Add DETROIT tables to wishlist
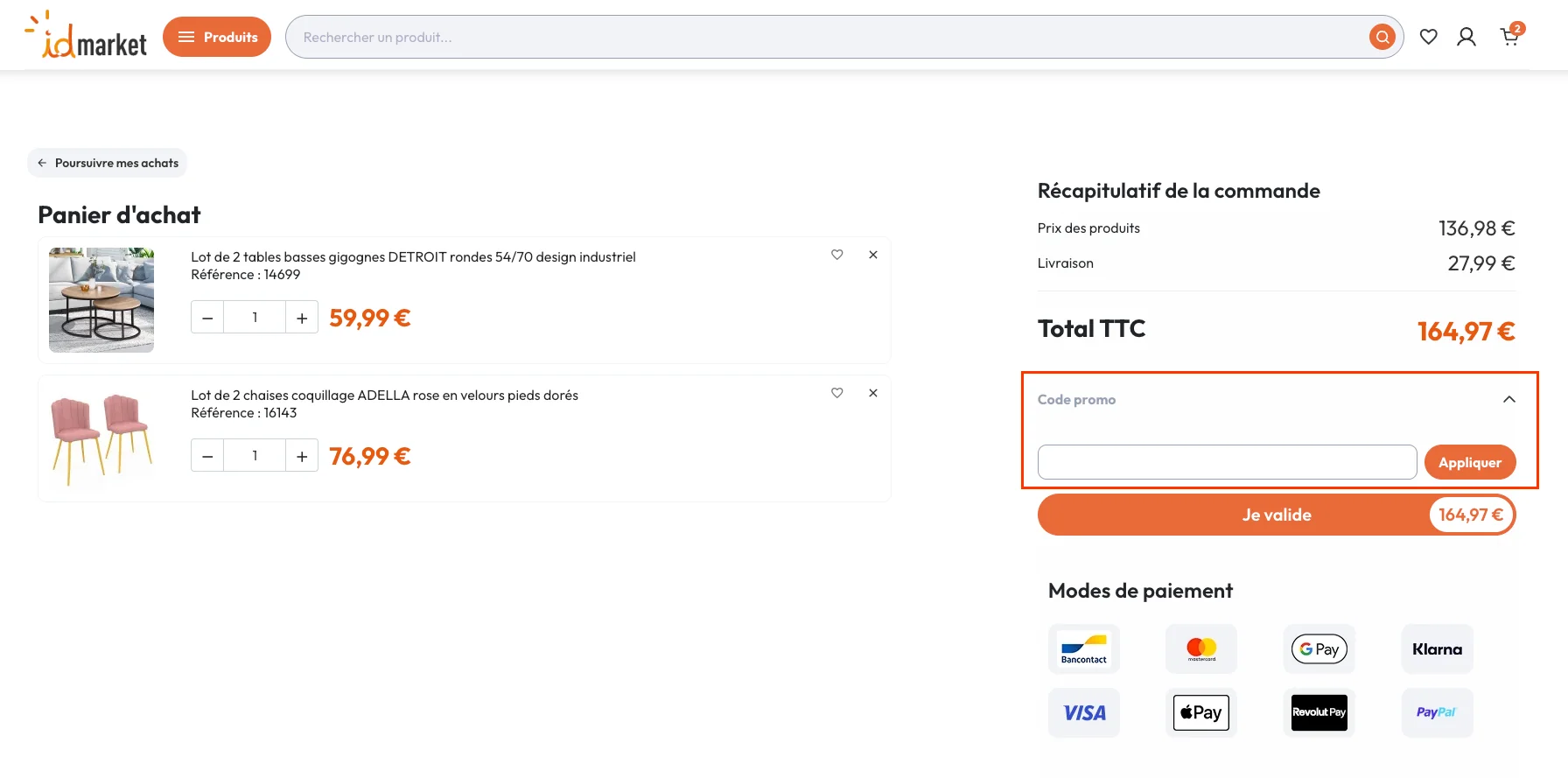Viewport: 1568px width, 778px height. [837, 255]
